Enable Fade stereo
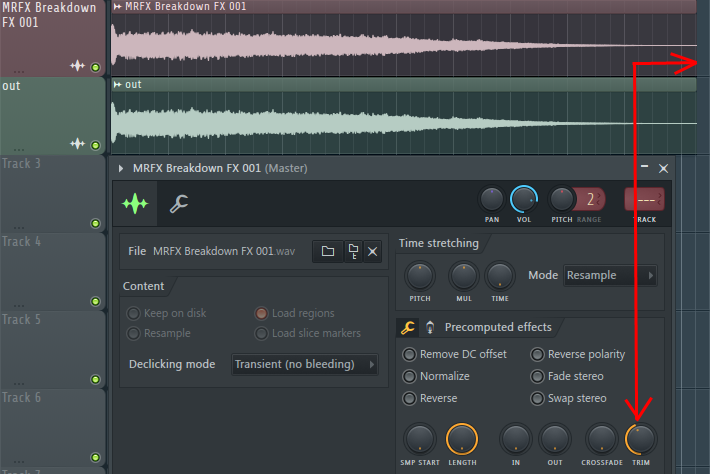This screenshot has width=710, height=474. 537,376
